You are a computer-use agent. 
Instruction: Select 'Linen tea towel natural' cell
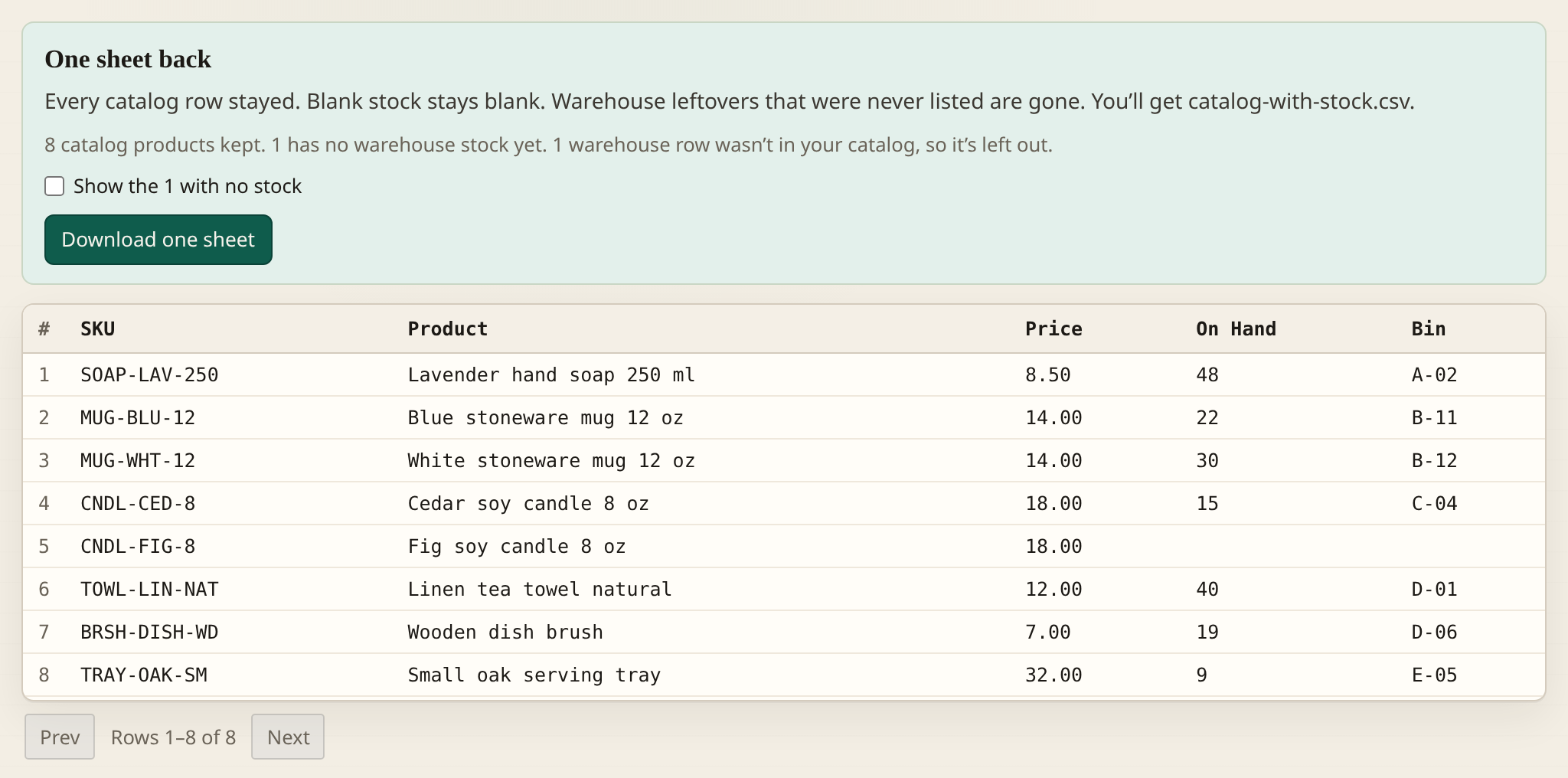[x=540, y=590]
